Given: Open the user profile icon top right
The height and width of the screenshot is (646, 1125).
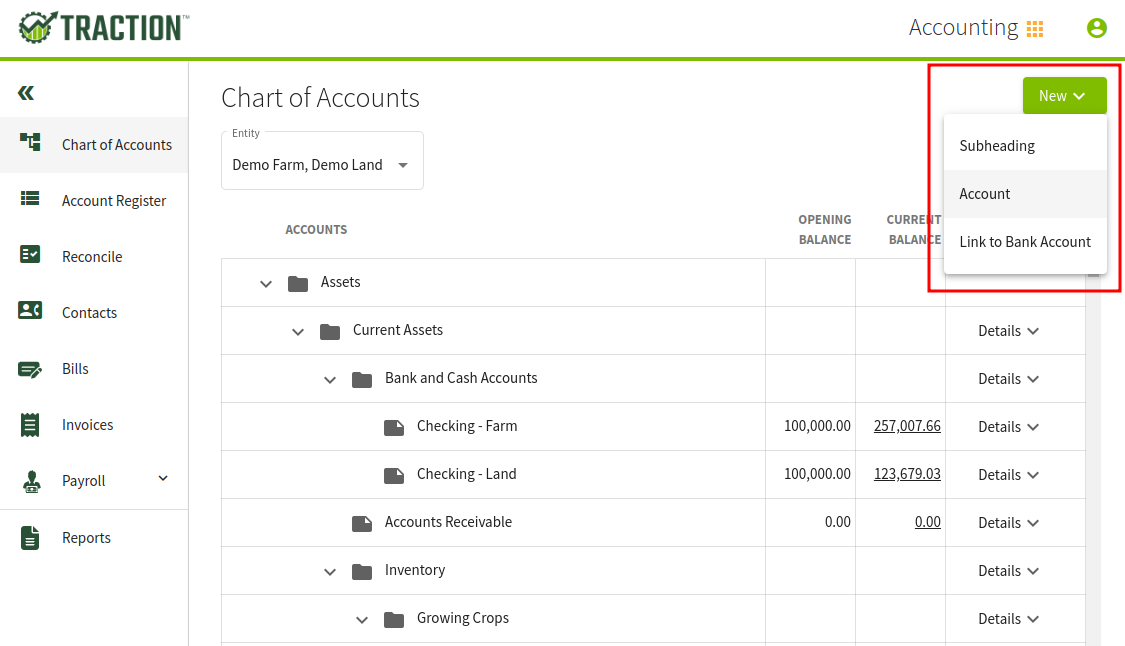Looking at the screenshot, I should 1096,28.
